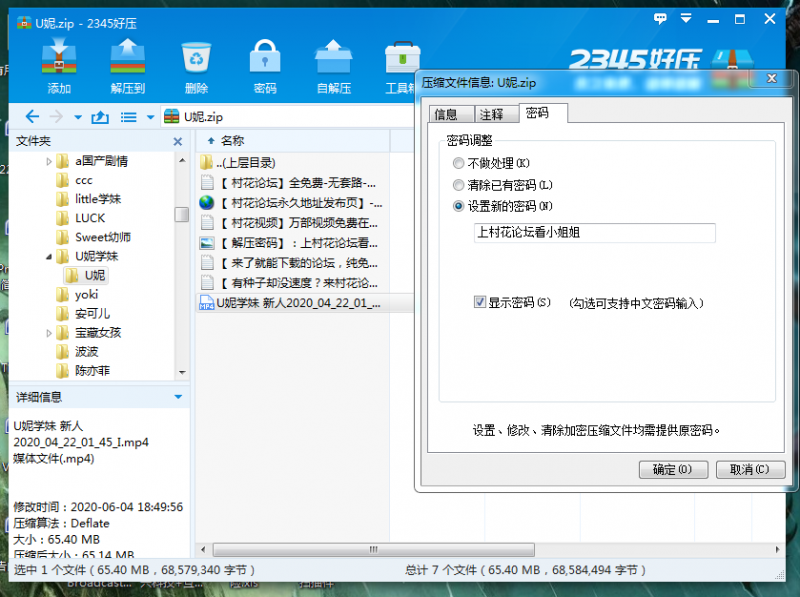The image size is (800, 597).
Task: Click the new password input field
Action: click(x=594, y=233)
